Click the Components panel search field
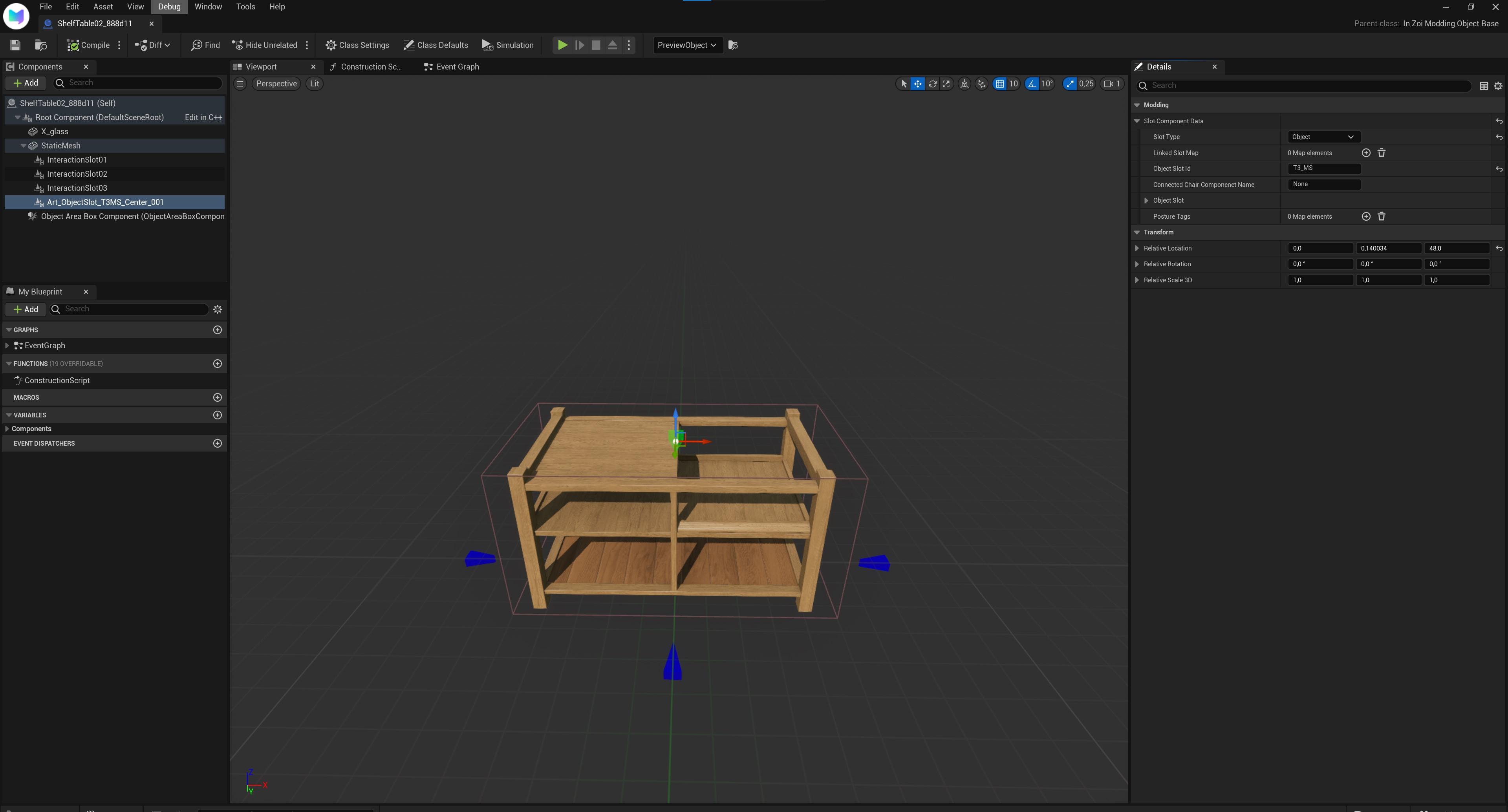1508x812 pixels. [x=138, y=83]
